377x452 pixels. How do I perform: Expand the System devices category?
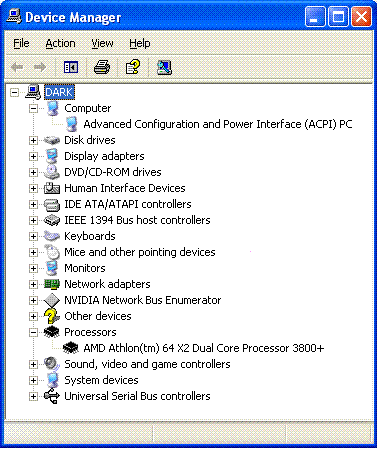(33, 380)
